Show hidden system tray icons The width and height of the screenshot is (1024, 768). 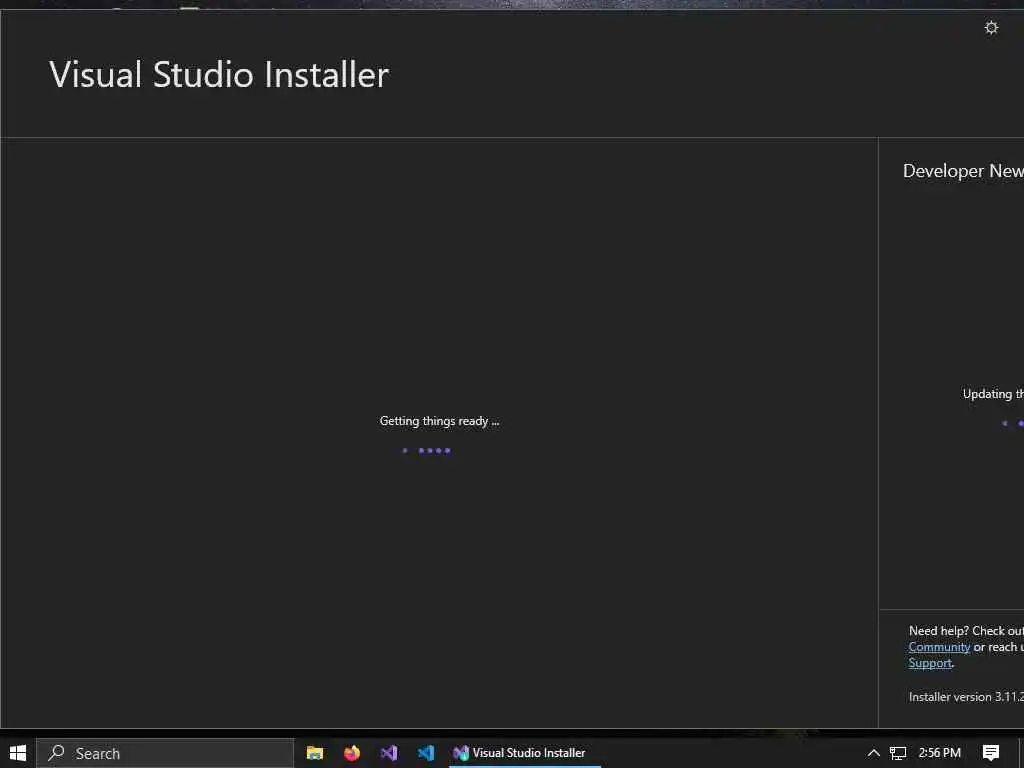(x=873, y=753)
